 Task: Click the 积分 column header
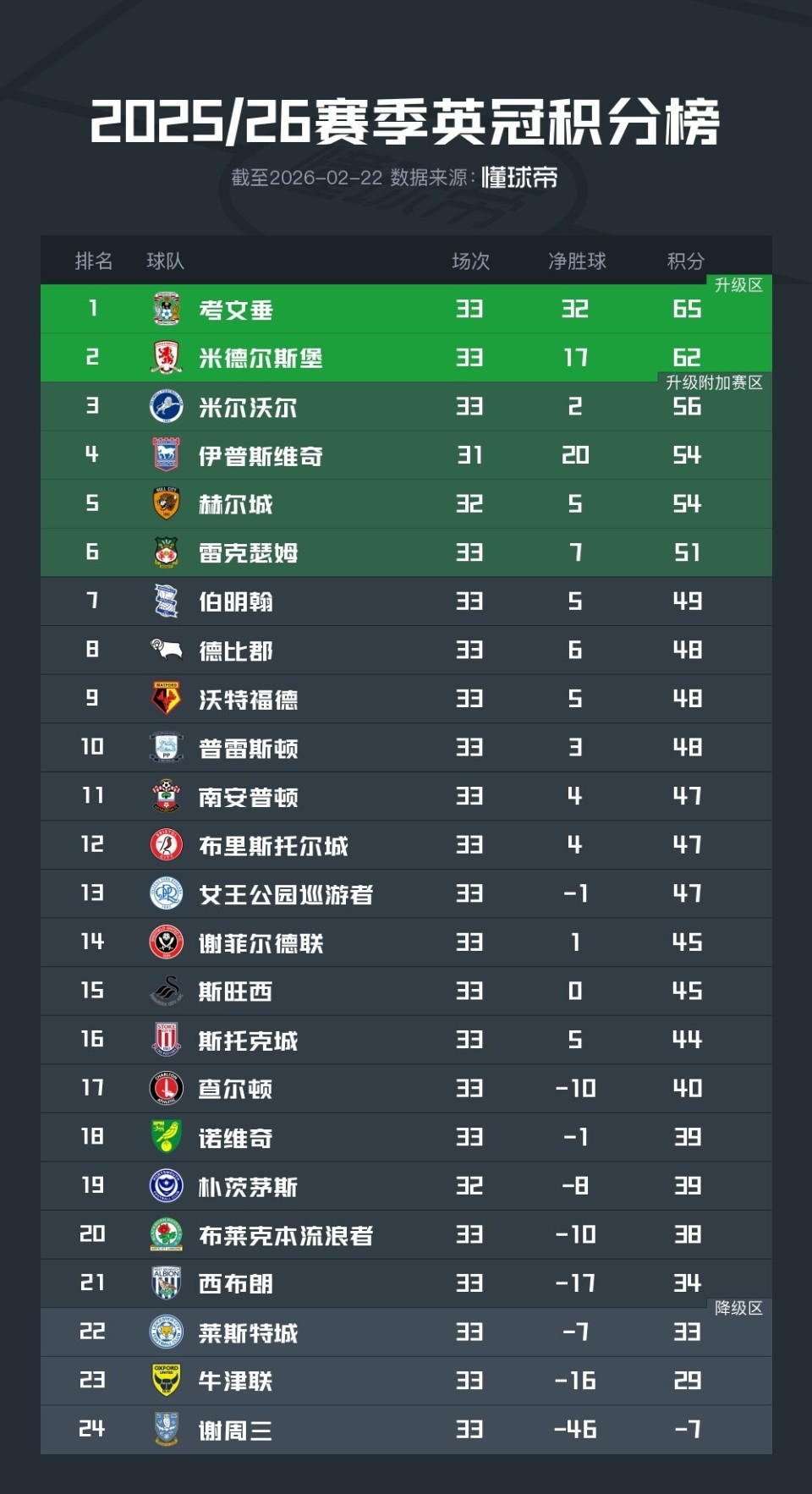point(686,261)
